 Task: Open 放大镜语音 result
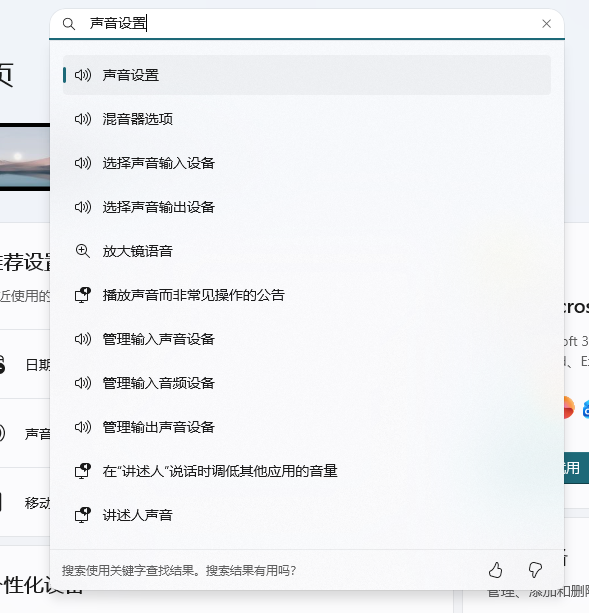click(307, 251)
